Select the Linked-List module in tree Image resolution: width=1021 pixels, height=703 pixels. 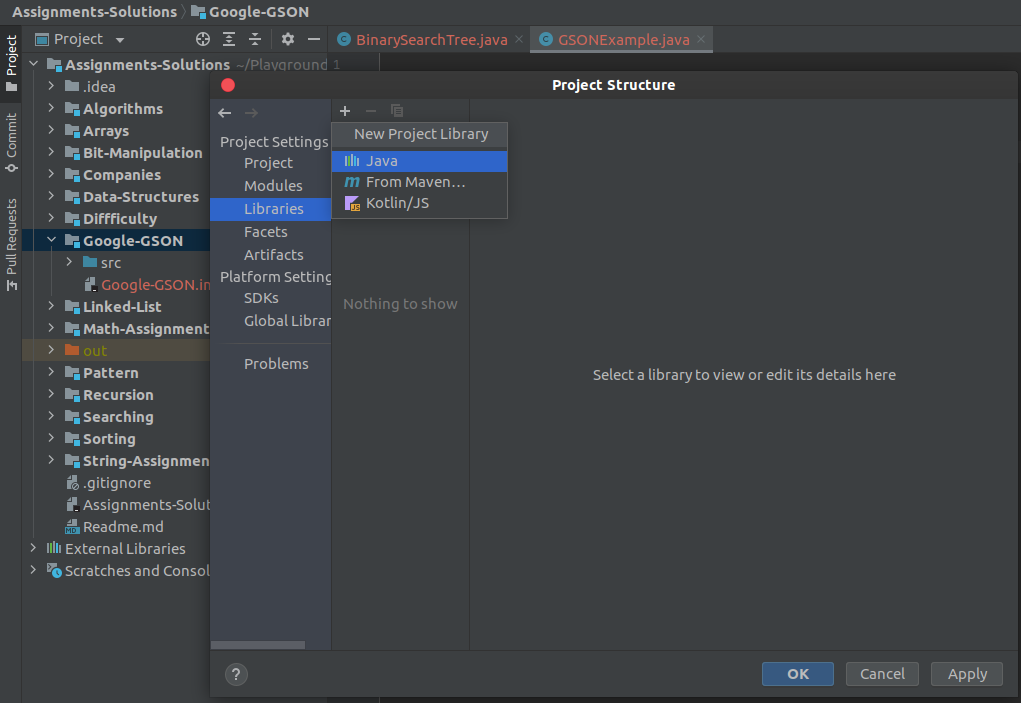[x=122, y=307]
